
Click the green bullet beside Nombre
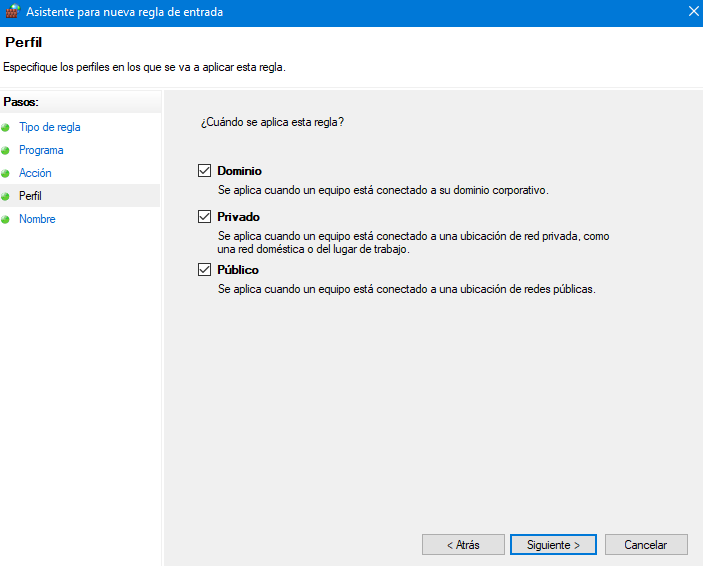pyautogui.click(x=5, y=220)
